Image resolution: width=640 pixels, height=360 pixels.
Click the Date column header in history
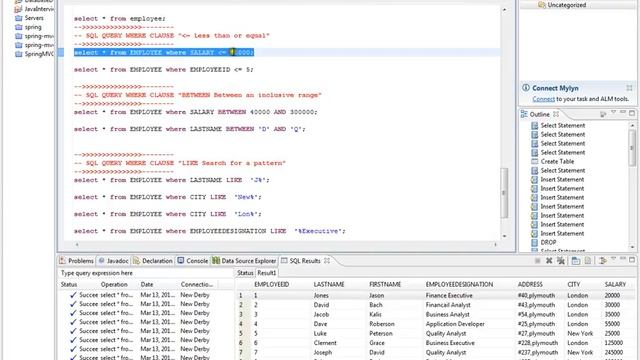click(x=147, y=284)
